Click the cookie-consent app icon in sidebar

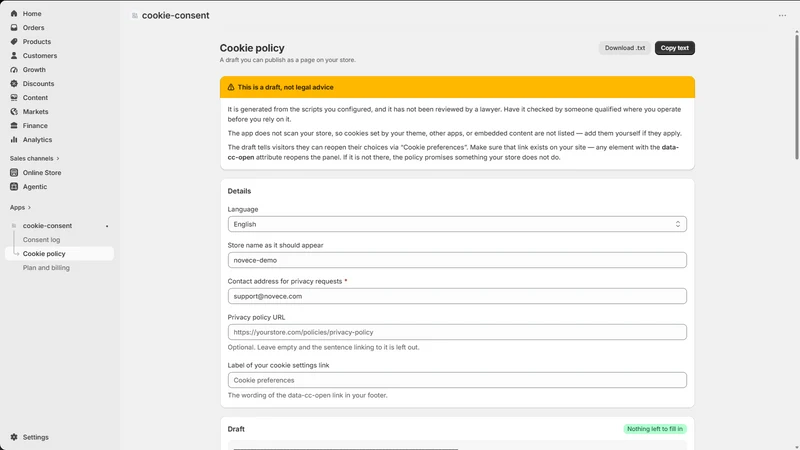point(14,226)
